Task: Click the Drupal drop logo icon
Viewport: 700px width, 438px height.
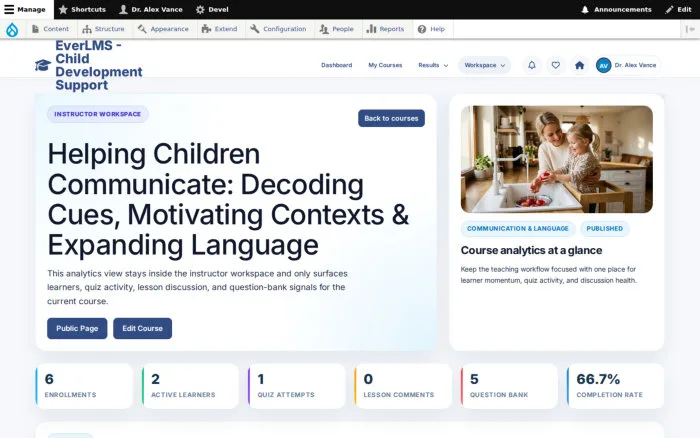Action: coord(12,29)
